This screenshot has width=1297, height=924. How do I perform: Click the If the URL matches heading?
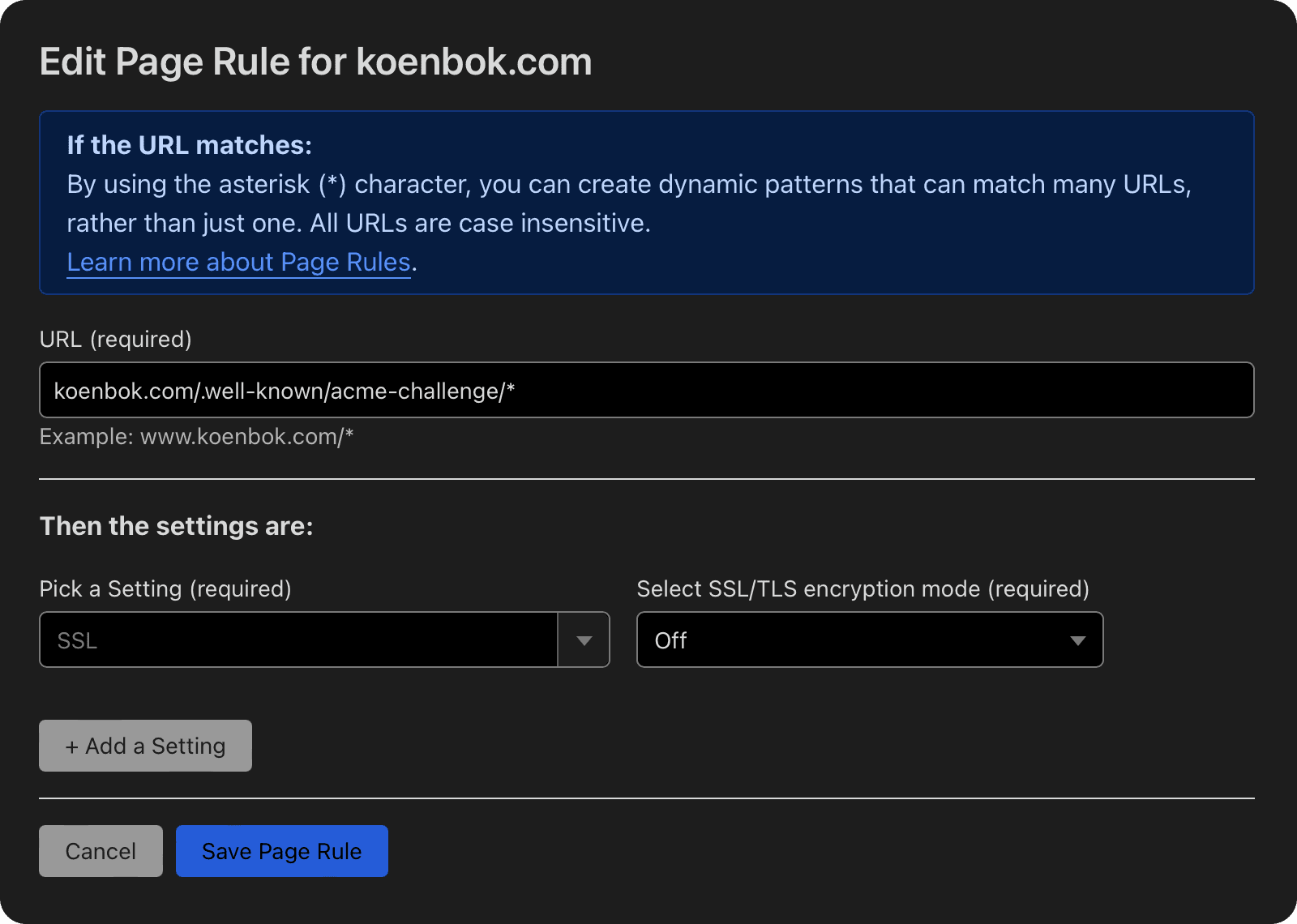pos(189,145)
